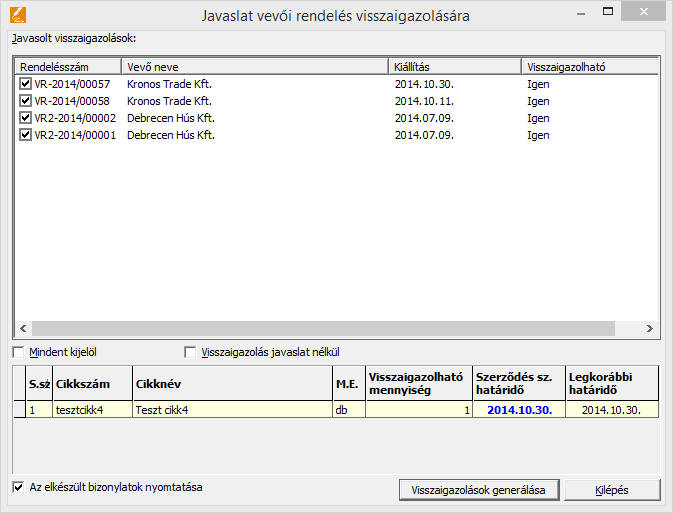Click Igen in the VR-2014/00058 row
Viewport: 673px width, 513px height.
pyautogui.click(x=538, y=101)
